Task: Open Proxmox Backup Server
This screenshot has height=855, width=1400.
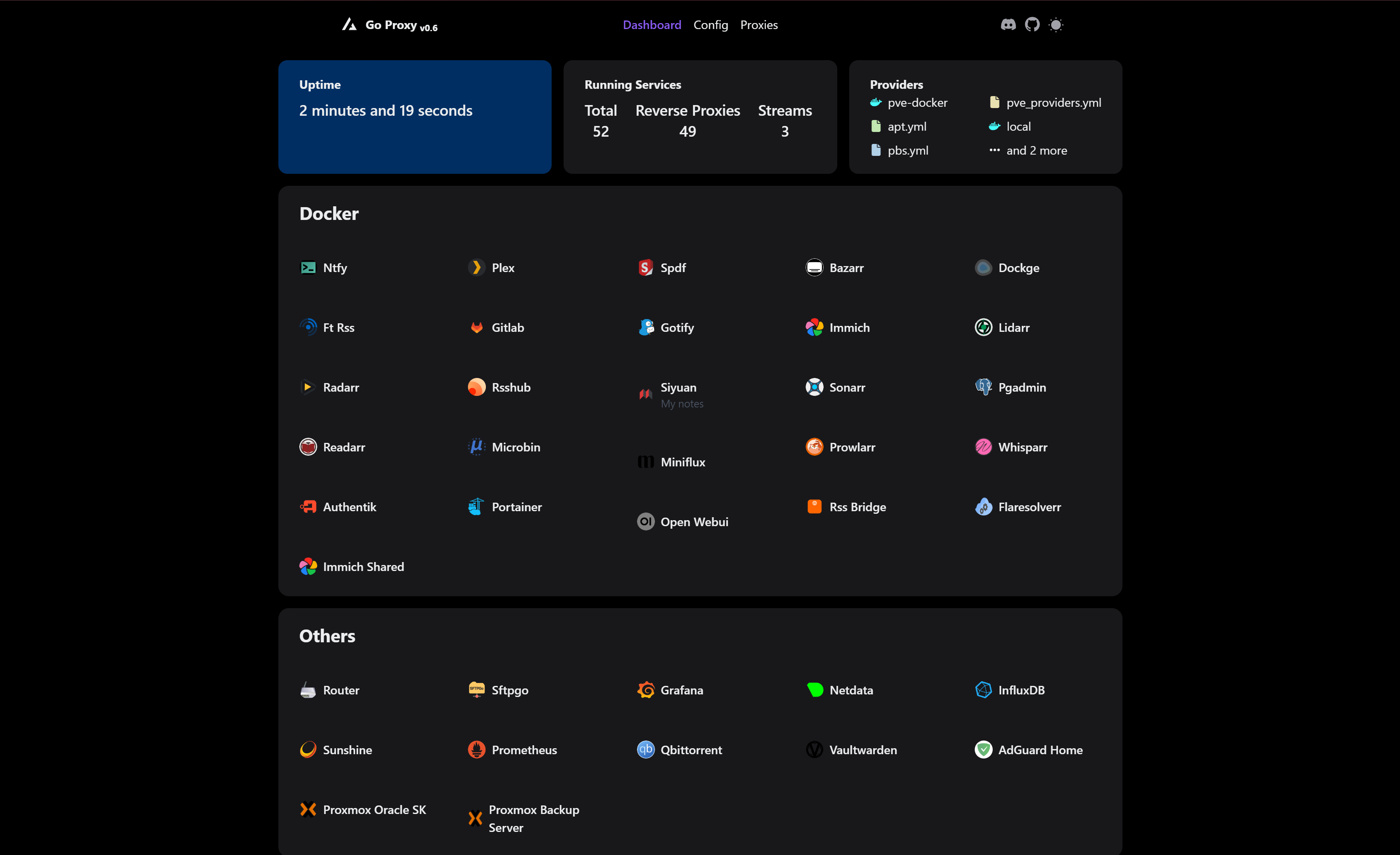Action: pos(534,818)
